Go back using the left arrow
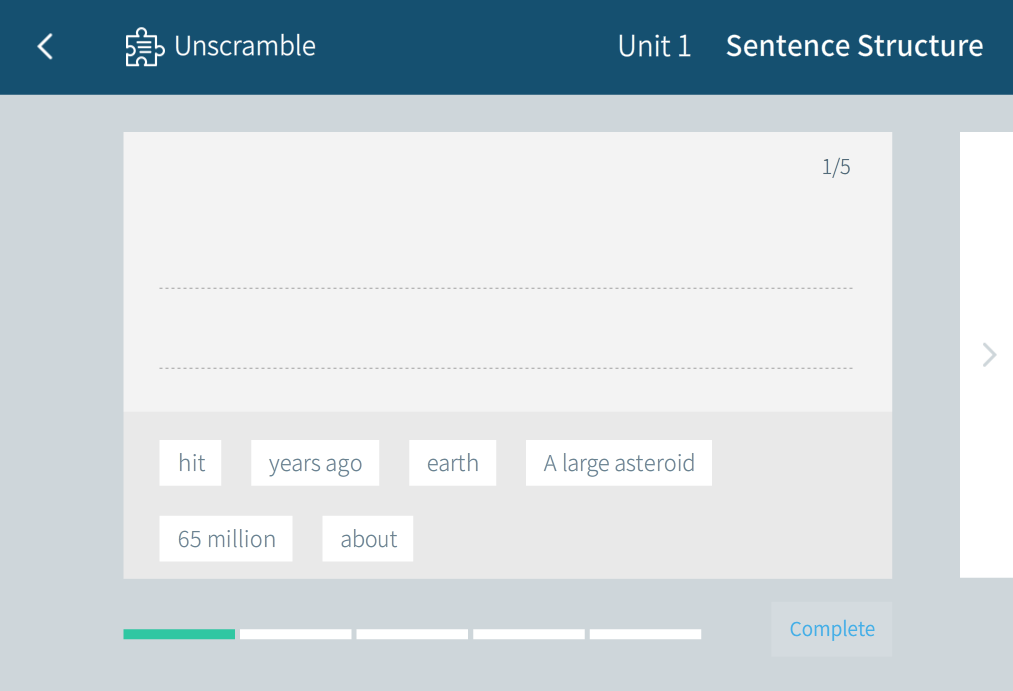Viewport: 1013px width, 691px height. click(x=45, y=47)
